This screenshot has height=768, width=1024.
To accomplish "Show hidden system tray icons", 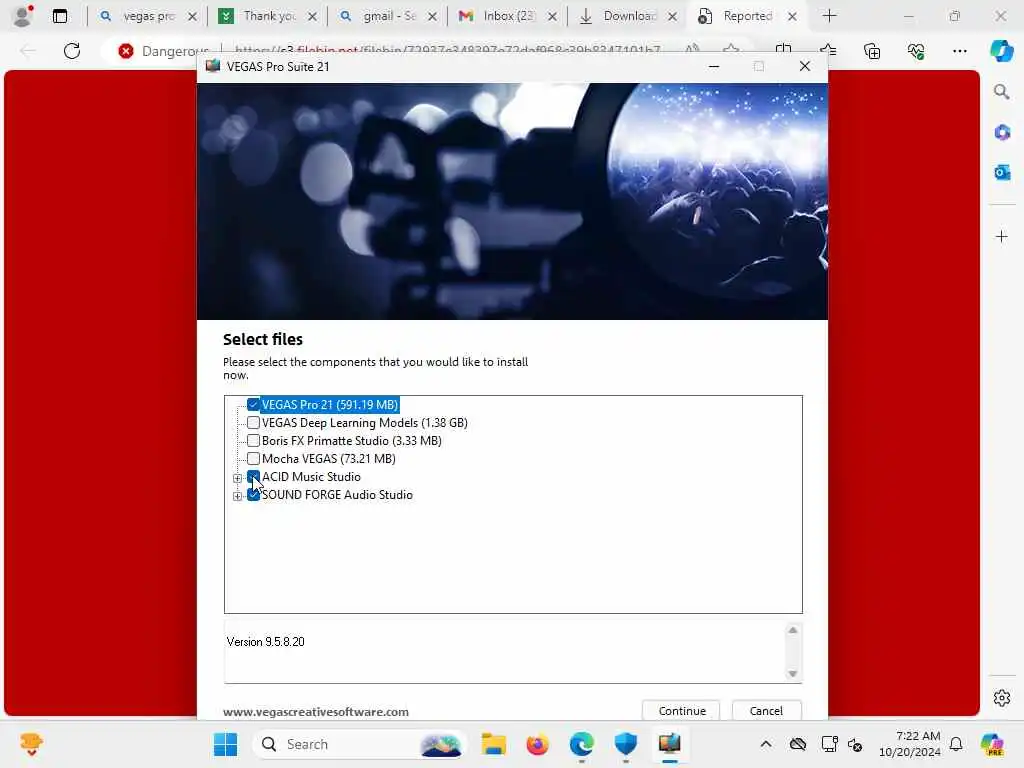I will click(x=766, y=744).
